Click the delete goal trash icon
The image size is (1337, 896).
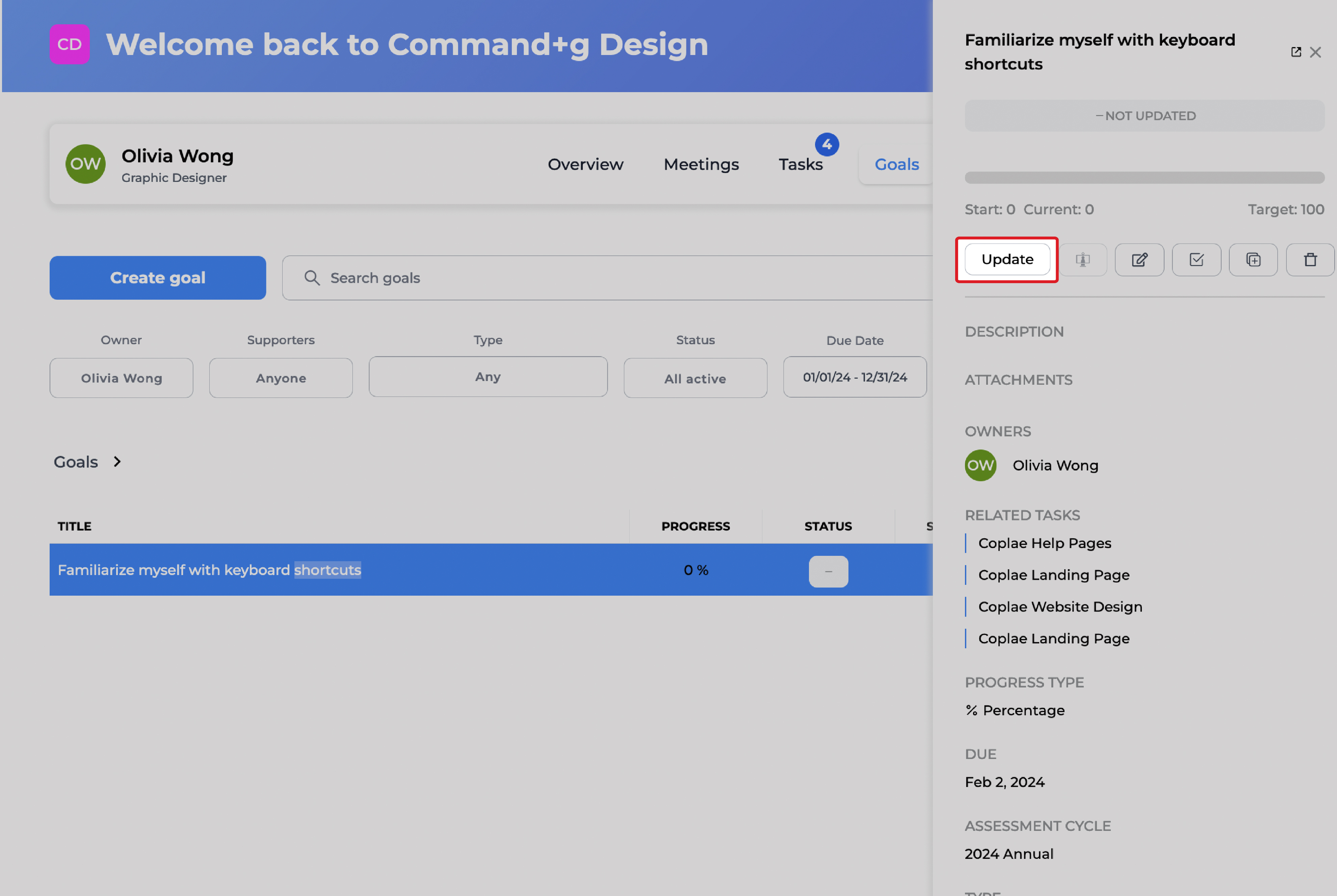(x=1310, y=260)
